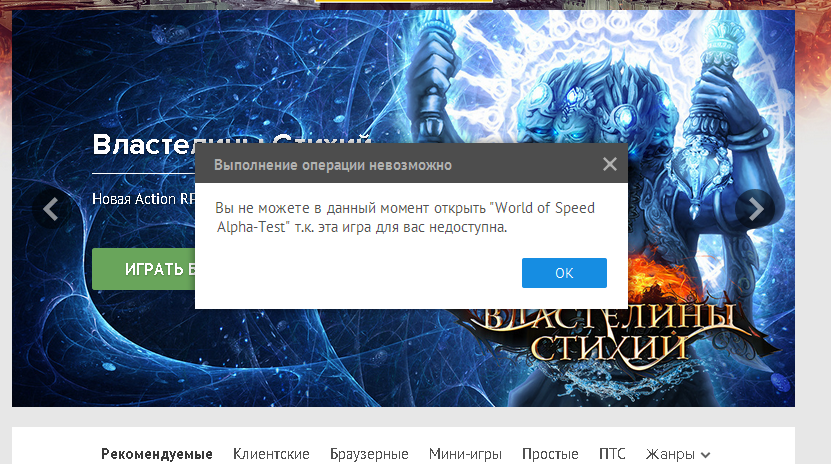Show the previous banner slide using left arrow

click(x=51, y=209)
